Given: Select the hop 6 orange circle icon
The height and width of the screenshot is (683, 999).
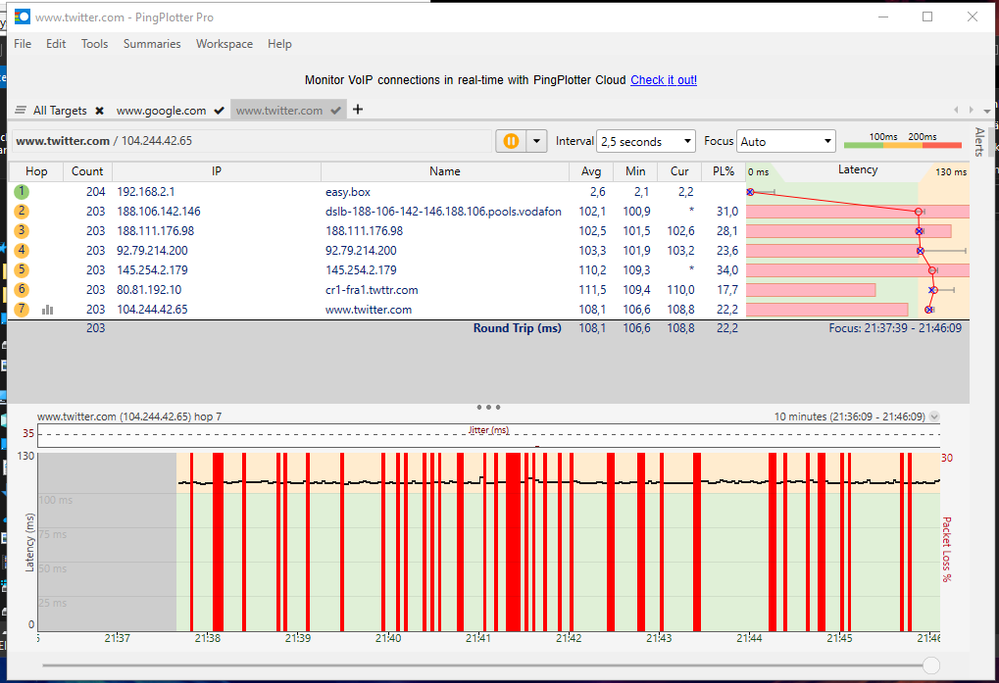Looking at the screenshot, I should point(21,289).
